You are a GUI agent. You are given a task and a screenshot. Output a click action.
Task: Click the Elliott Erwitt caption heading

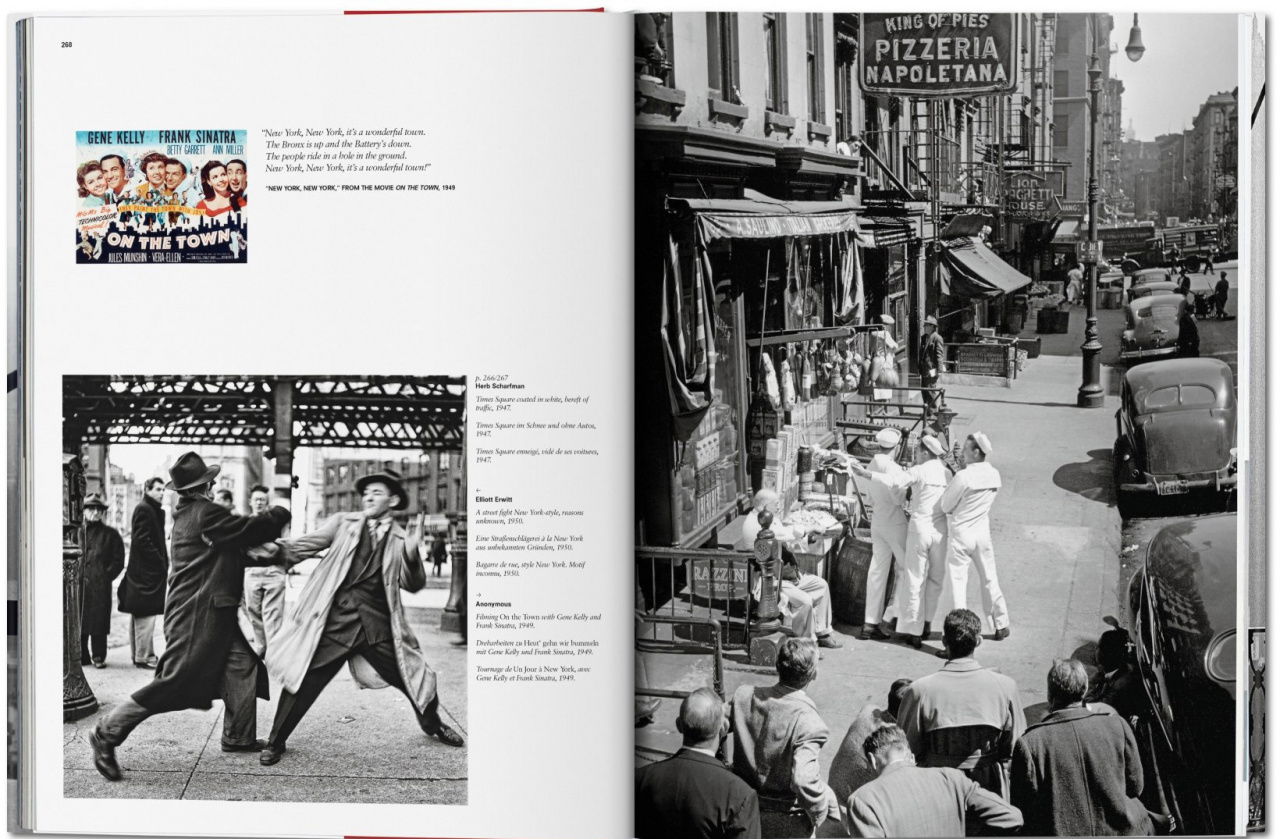click(x=496, y=498)
